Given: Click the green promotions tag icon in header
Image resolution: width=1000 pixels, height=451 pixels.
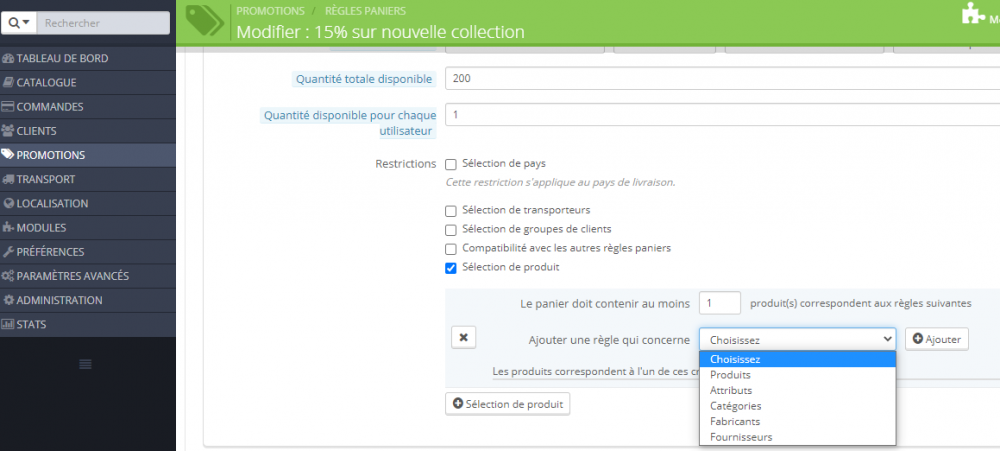Looking at the screenshot, I should click(x=204, y=22).
